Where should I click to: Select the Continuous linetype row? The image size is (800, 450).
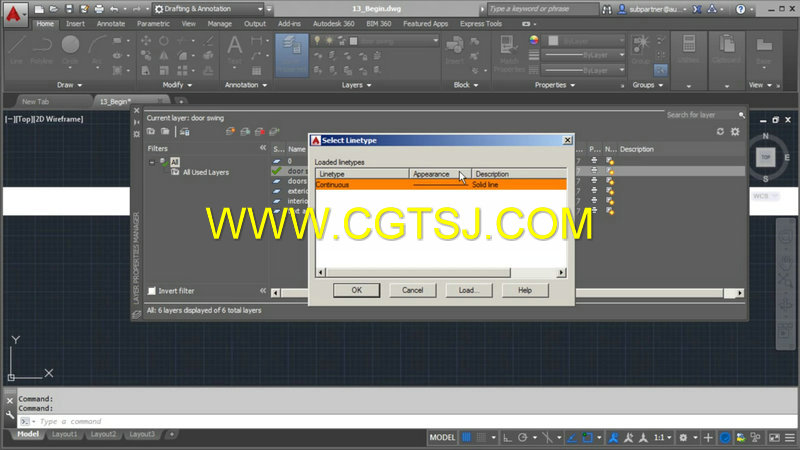[441, 185]
